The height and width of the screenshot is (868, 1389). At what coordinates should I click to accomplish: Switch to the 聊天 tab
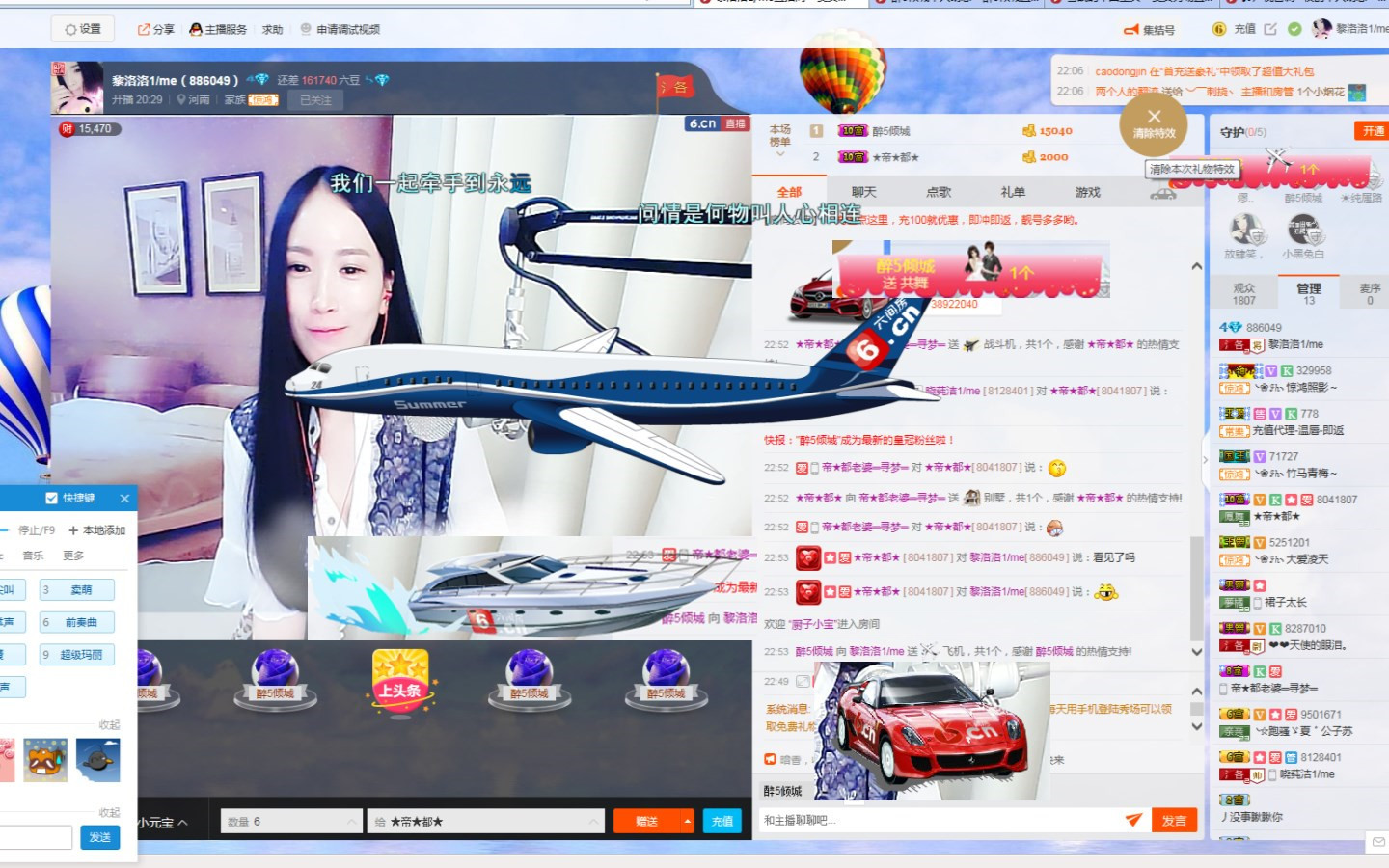[x=864, y=192]
